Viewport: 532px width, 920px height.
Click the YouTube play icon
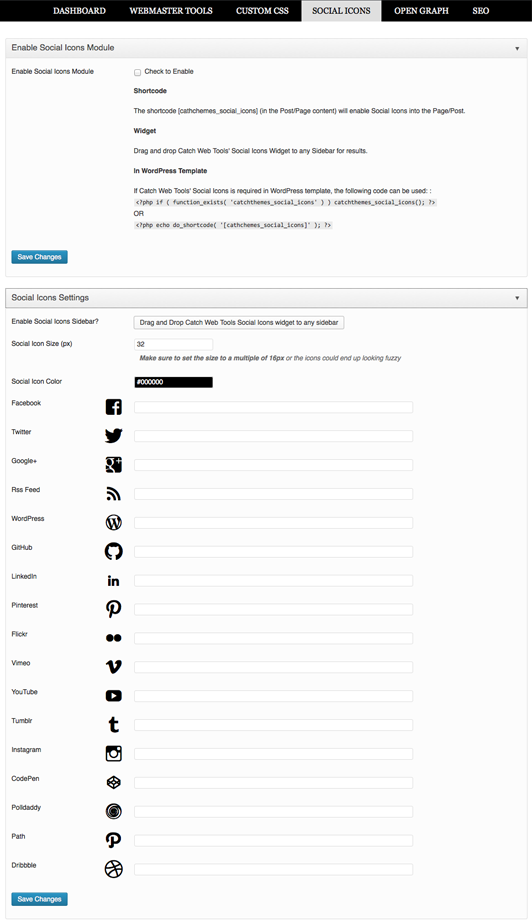pyautogui.click(x=114, y=695)
